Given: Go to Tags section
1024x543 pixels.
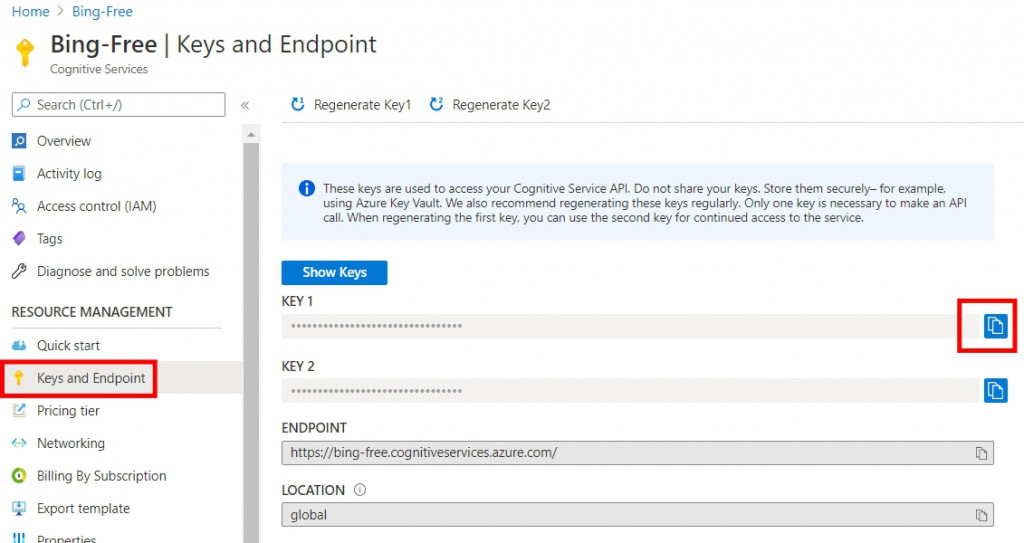Looking at the screenshot, I should click(49, 239).
